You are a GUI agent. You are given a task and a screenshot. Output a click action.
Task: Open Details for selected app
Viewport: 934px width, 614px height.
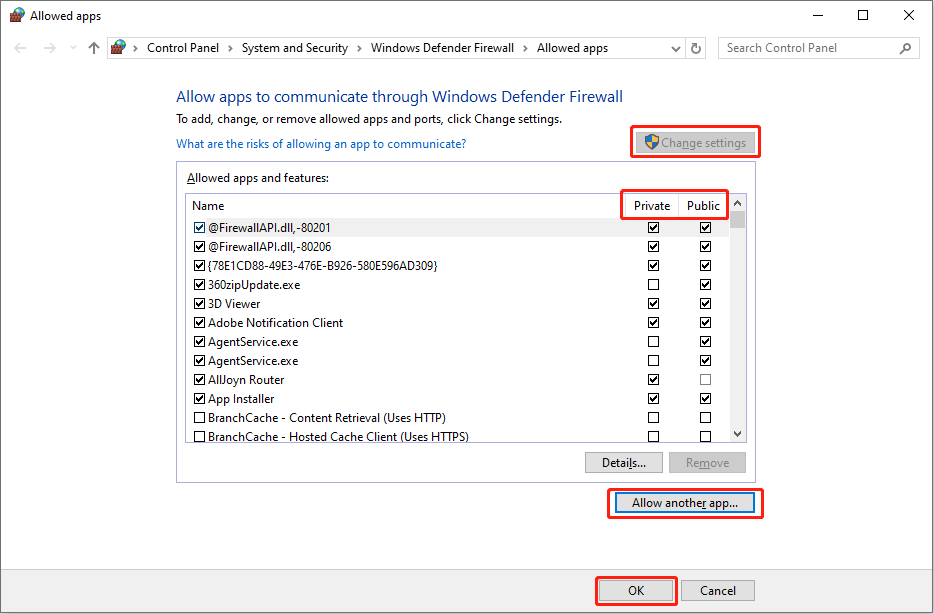point(624,463)
